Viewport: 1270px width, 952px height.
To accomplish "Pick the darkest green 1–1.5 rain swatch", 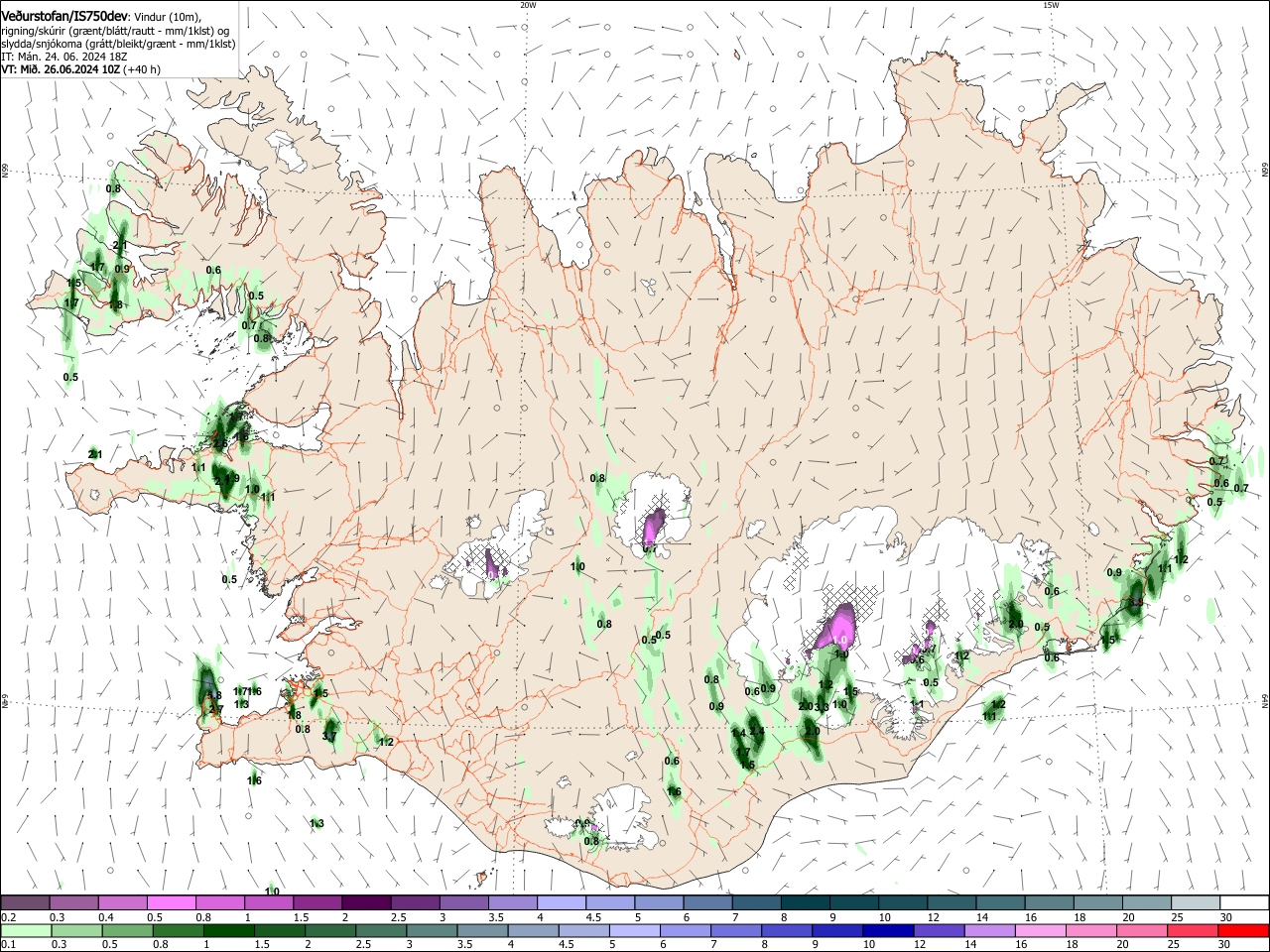I will point(230,930).
